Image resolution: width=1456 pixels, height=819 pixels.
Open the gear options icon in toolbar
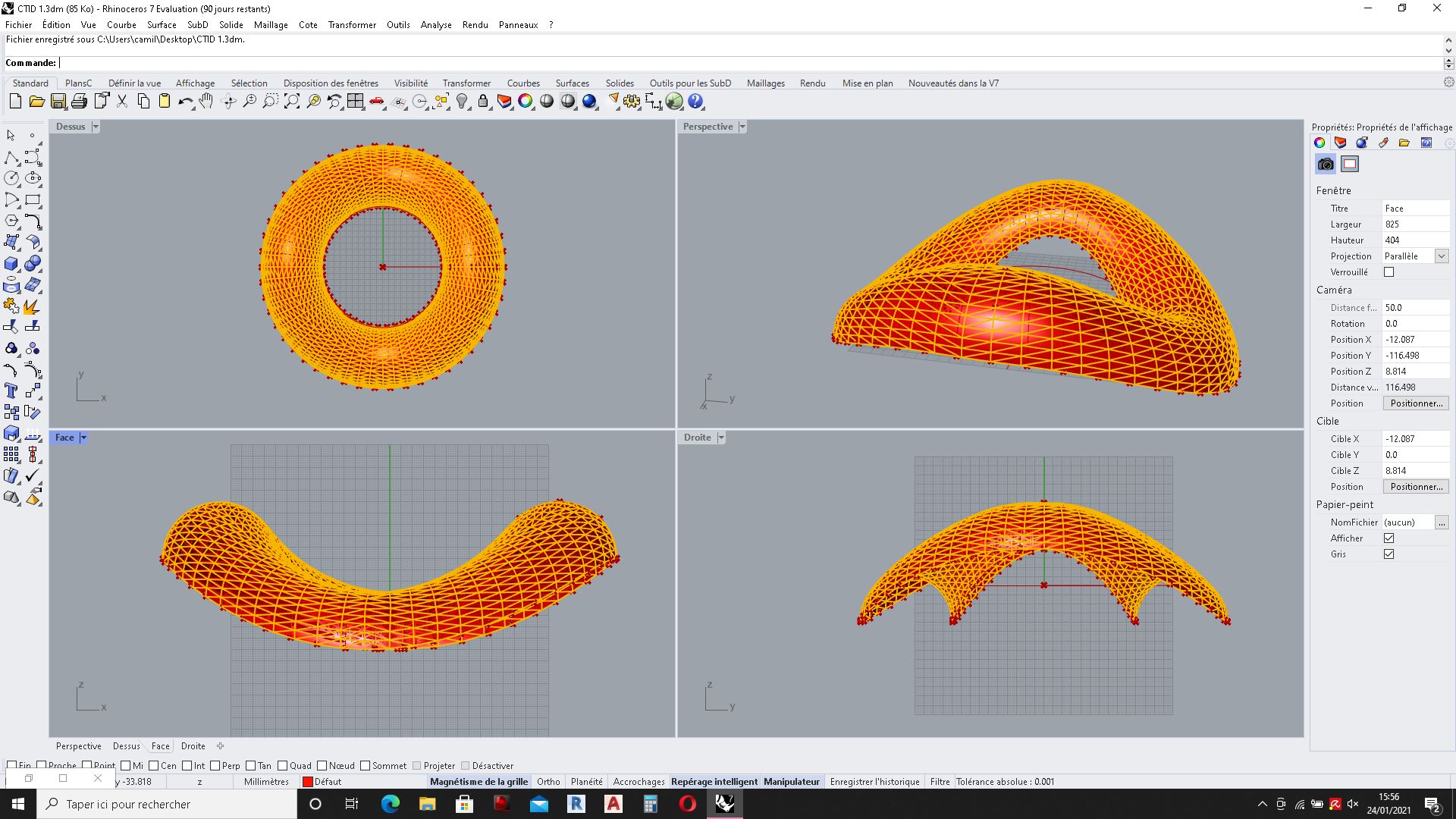pos(632,101)
